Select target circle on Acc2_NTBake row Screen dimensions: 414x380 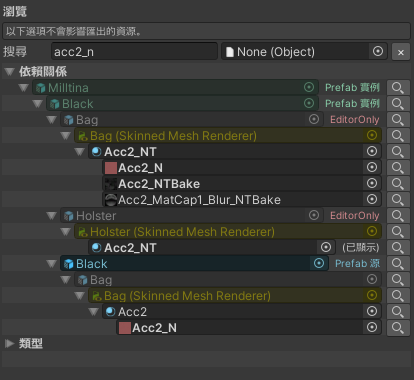372,183
